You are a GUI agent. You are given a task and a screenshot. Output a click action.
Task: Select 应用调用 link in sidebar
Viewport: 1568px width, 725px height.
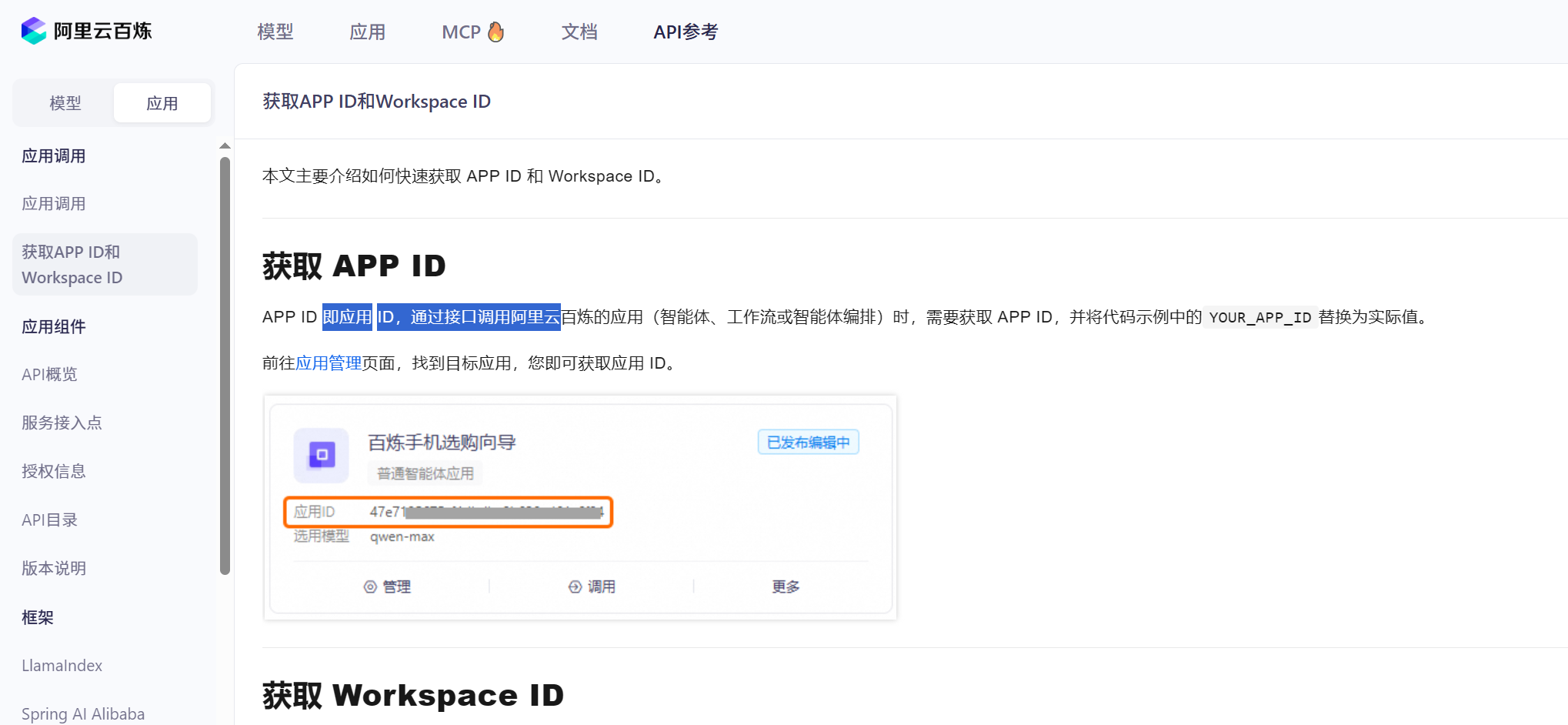point(54,204)
